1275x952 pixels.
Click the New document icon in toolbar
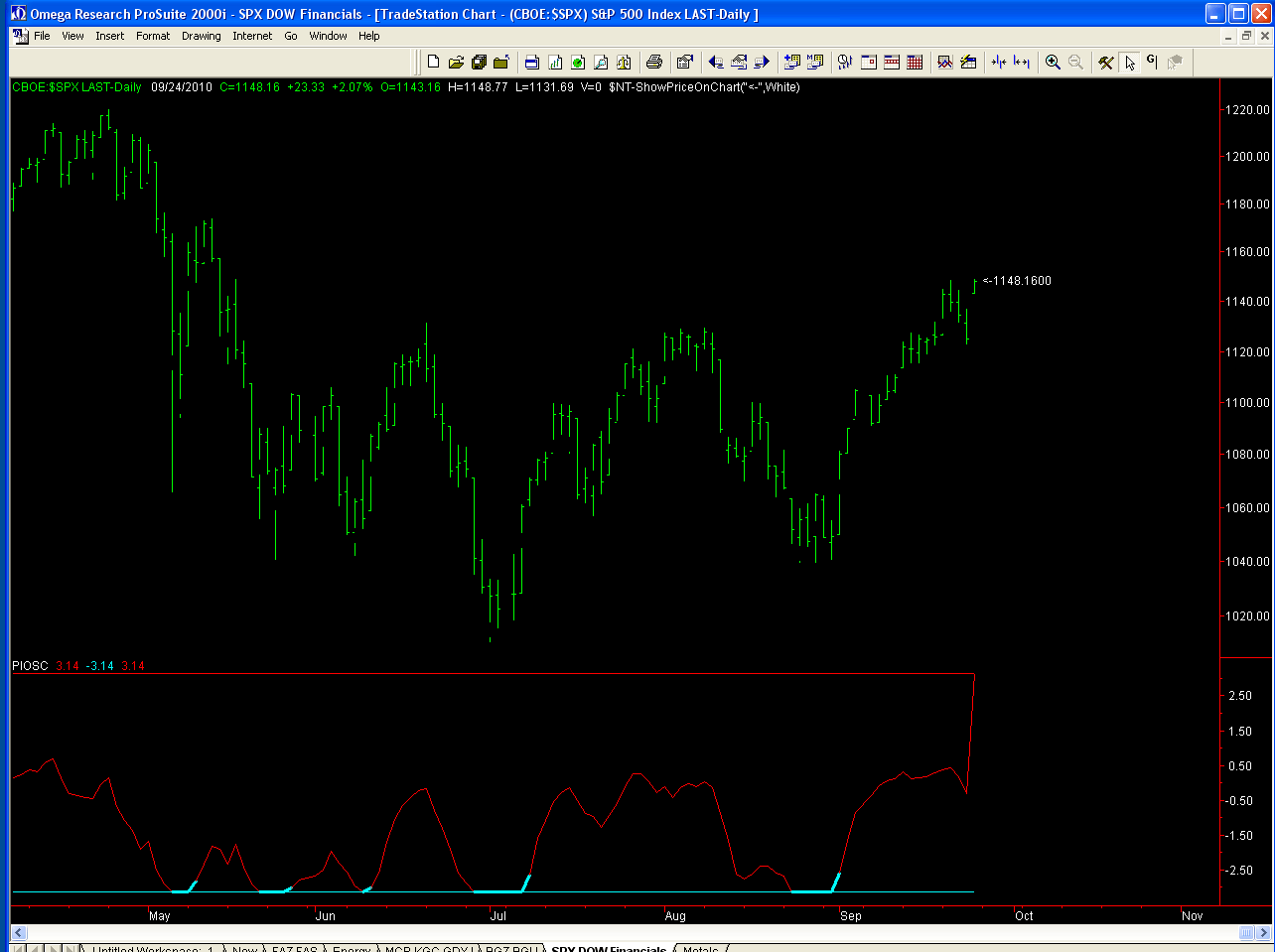click(433, 62)
